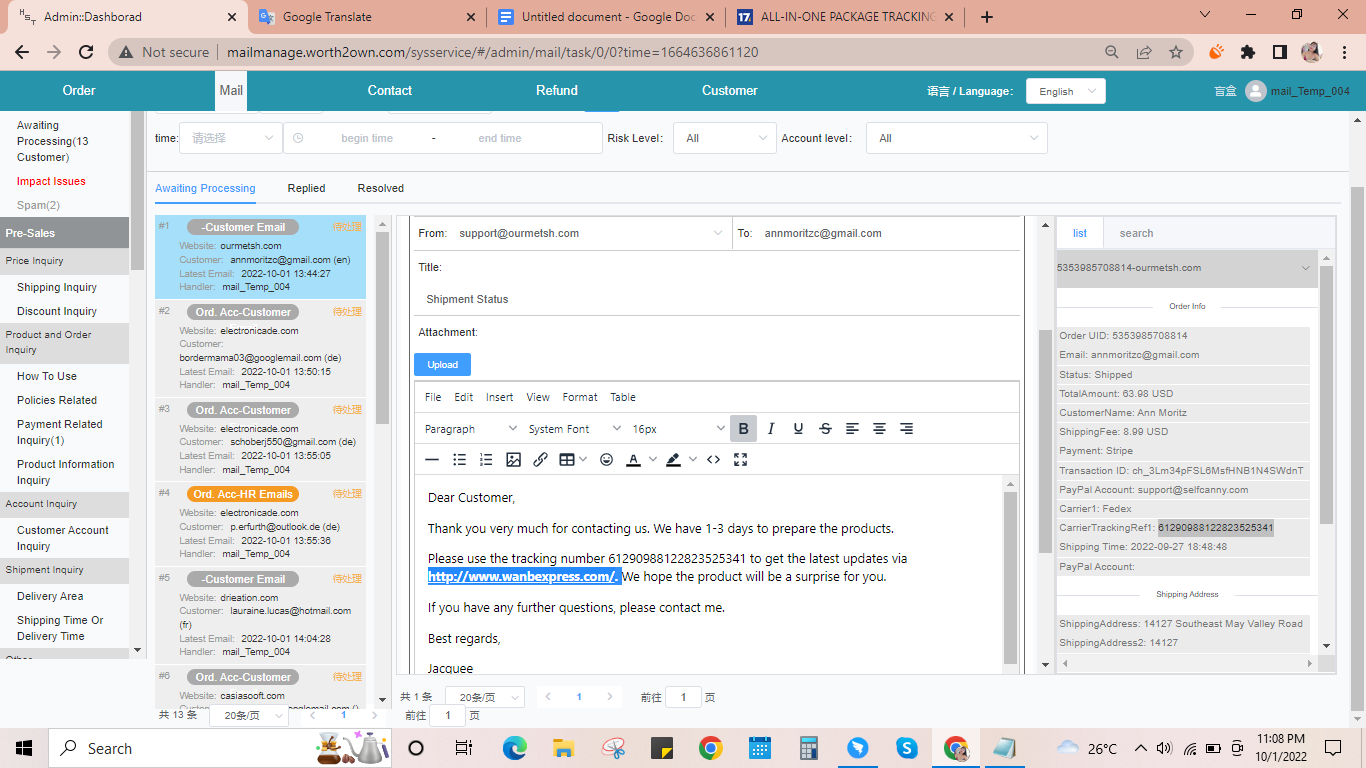Click the insert link icon
The image size is (1366, 768).
540,460
